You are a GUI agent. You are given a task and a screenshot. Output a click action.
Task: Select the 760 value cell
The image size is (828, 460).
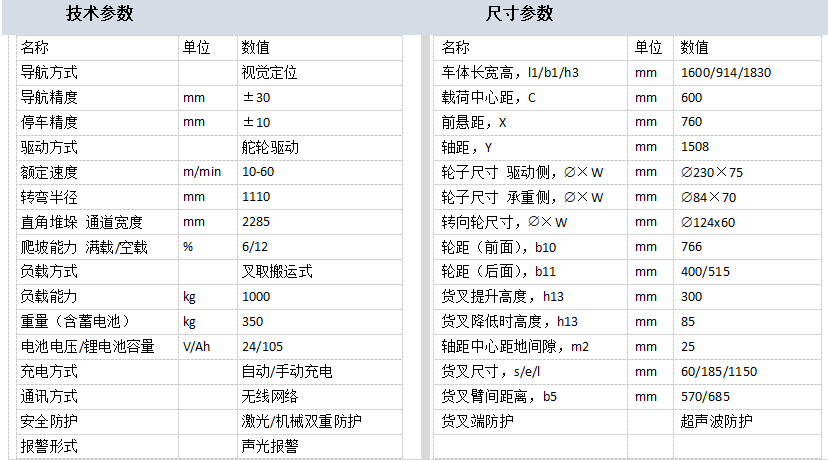pos(747,122)
